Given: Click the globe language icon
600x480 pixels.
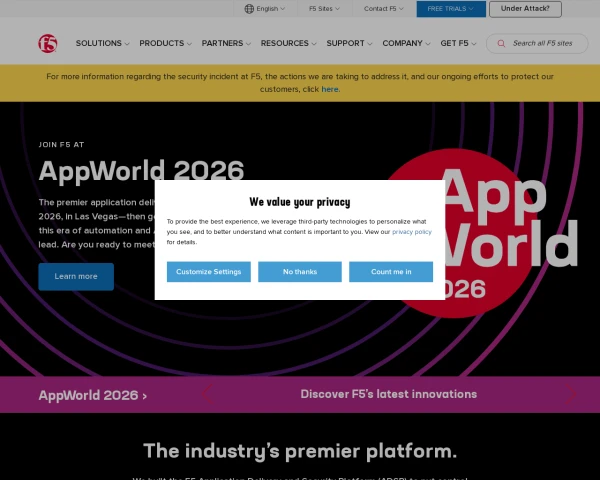Looking at the screenshot, I should (249, 9).
